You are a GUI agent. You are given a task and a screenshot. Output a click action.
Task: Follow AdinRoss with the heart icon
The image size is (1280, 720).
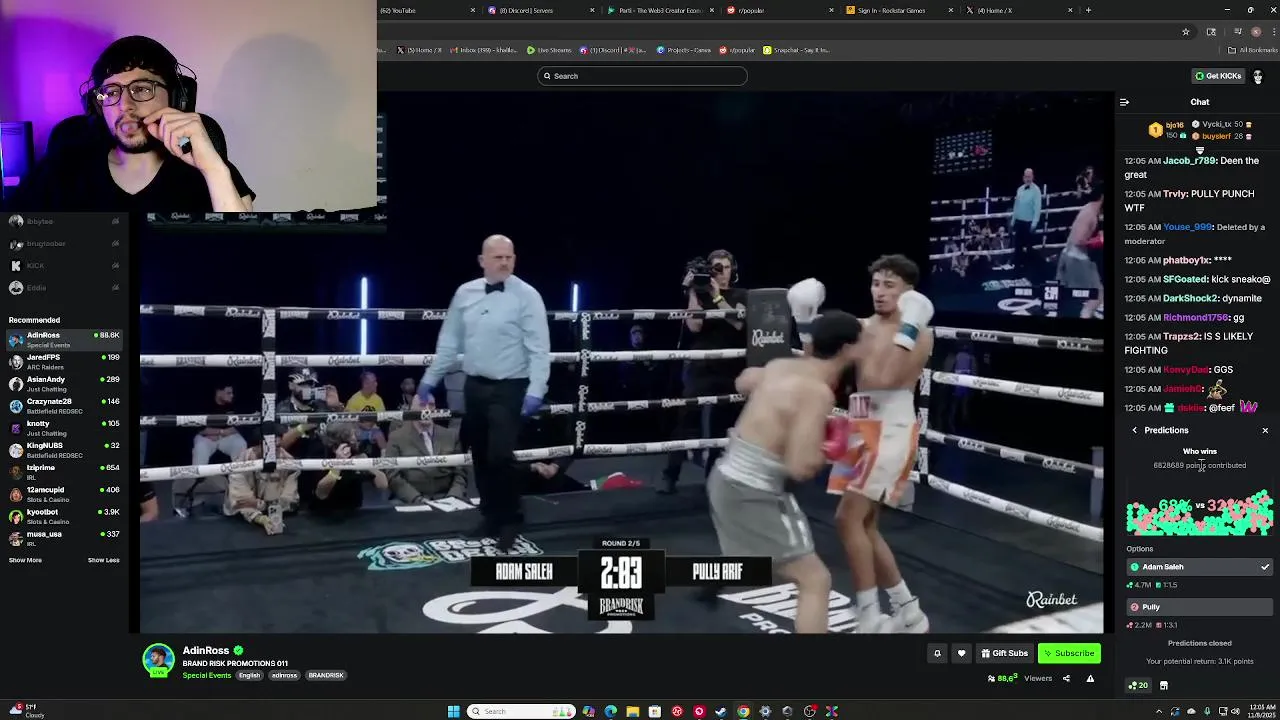961,653
